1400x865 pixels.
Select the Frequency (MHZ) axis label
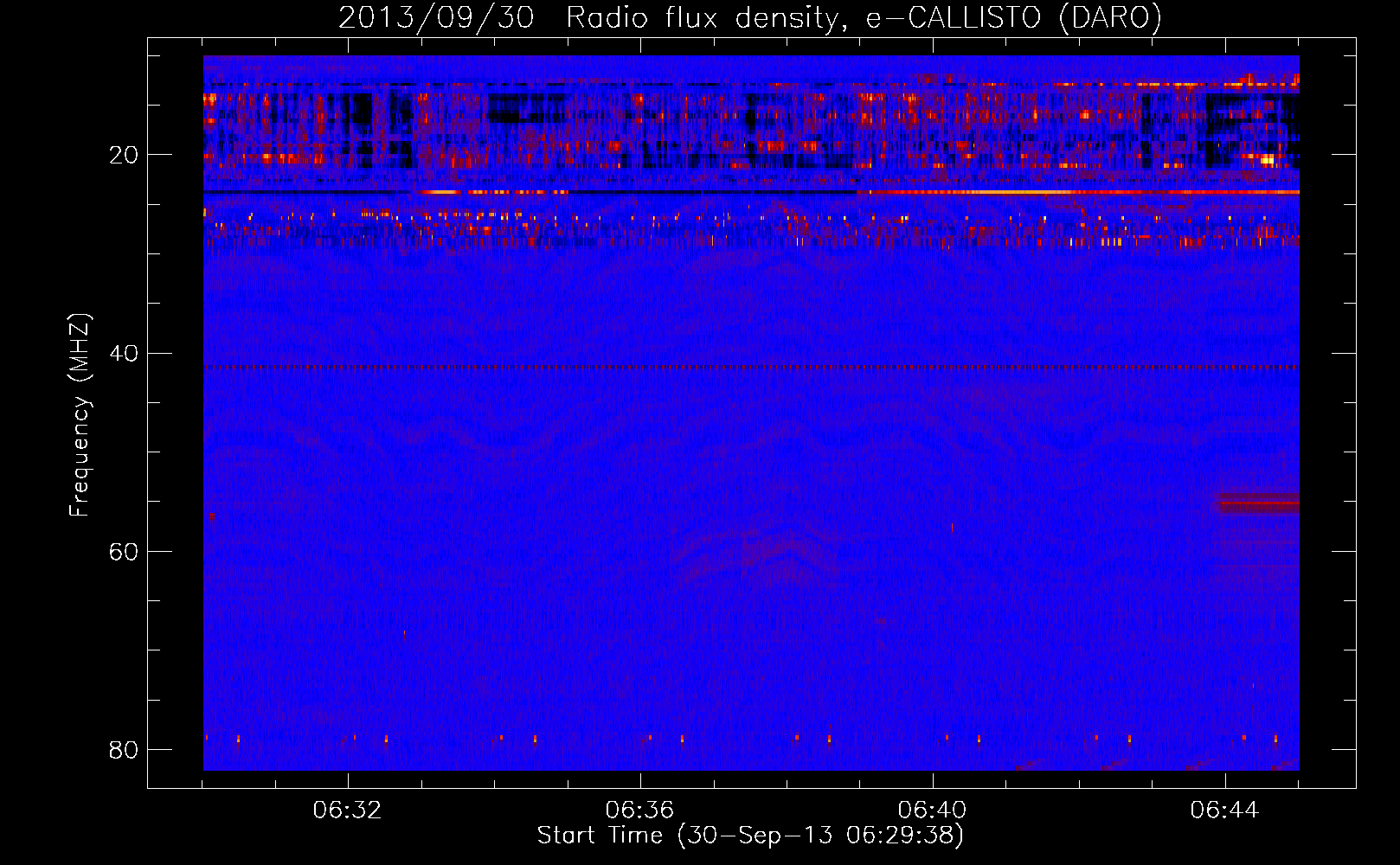click(x=80, y=415)
